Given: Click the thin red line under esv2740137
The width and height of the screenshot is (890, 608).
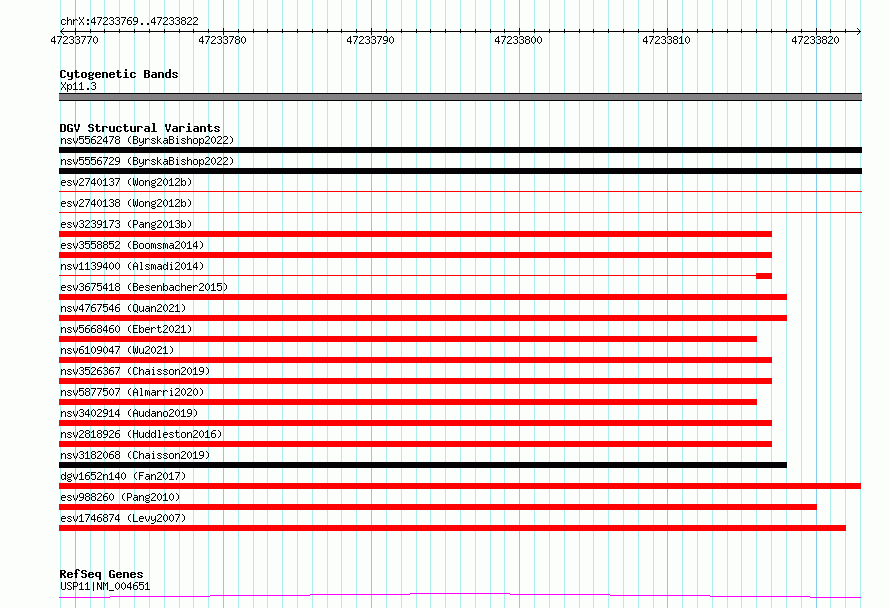Looking at the screenshot, I should [460, 192].
